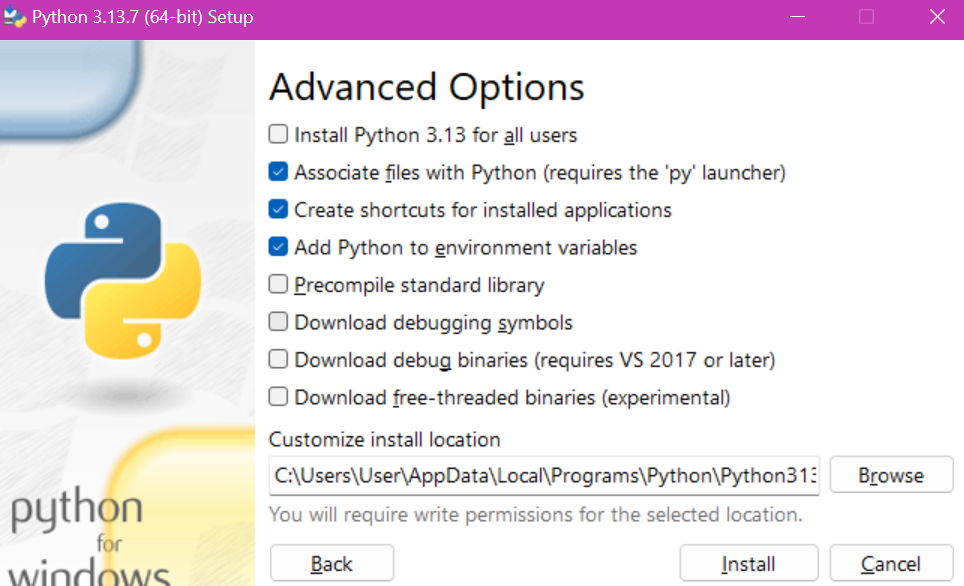Tick Download debug binaries option
964x586 pixels.
click(x=278, y=359)
